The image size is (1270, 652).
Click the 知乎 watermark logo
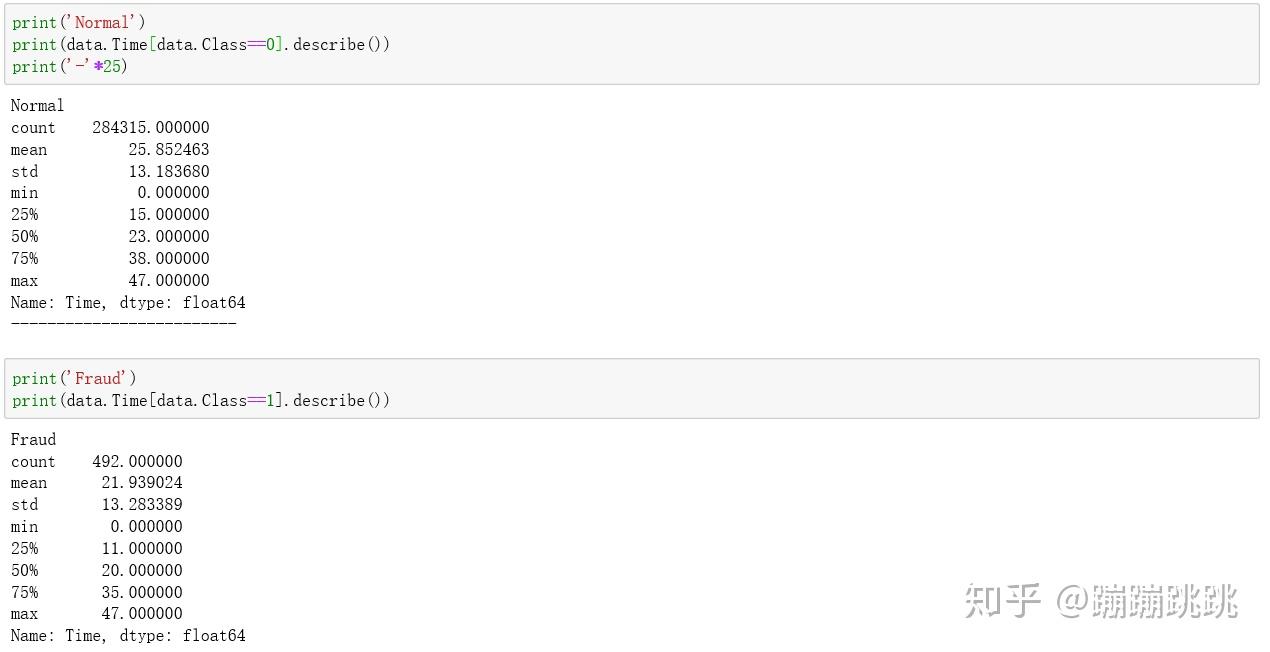pyautogui.click(x=1002, y=600)
